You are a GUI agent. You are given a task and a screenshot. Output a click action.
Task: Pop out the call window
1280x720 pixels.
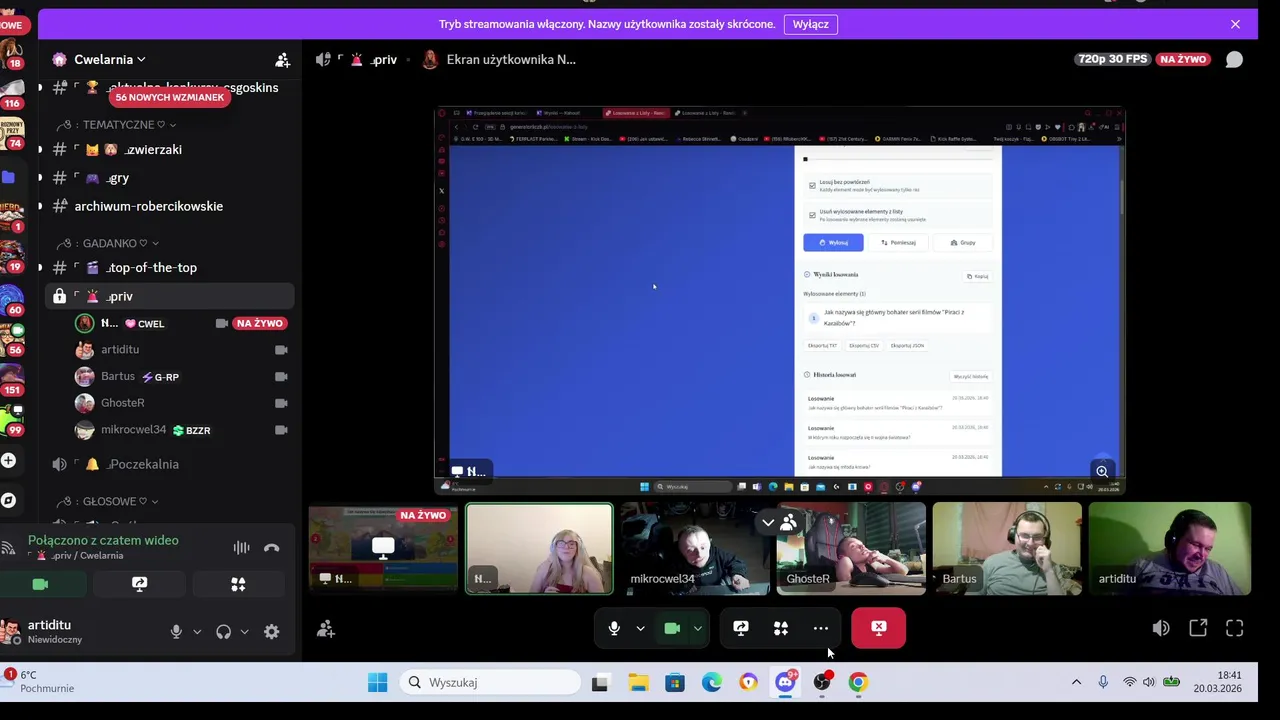1198,628
